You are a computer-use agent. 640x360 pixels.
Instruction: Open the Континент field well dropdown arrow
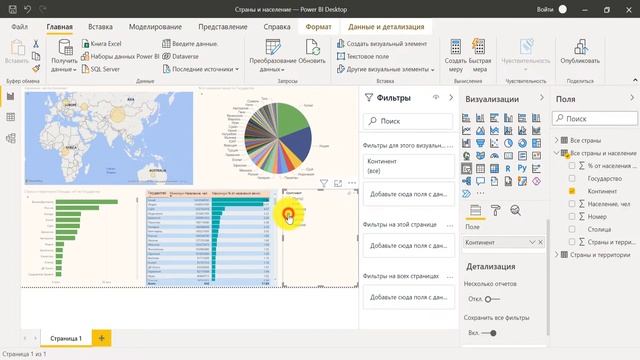coord(532,242)
